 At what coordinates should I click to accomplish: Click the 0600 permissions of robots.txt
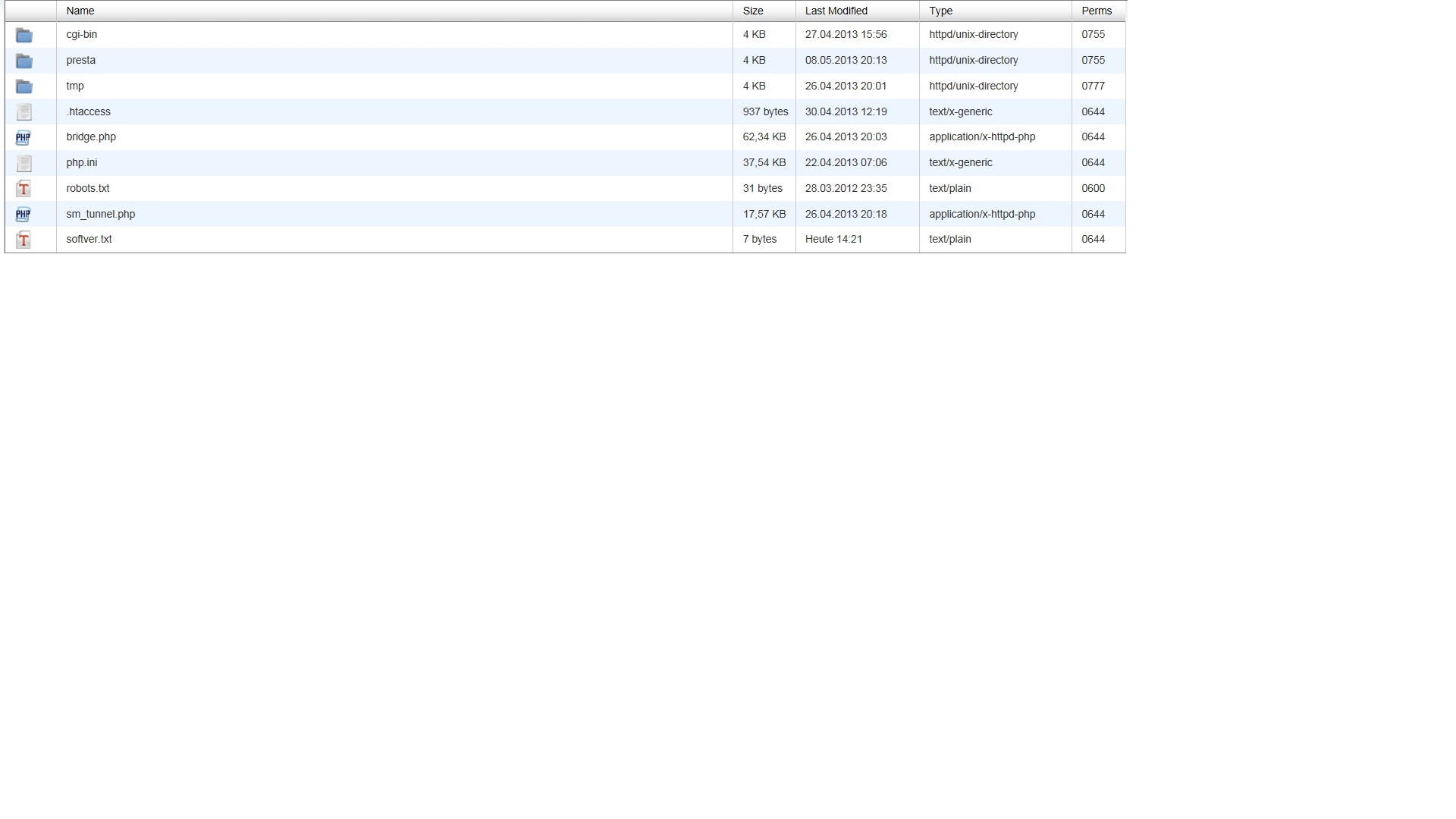[1093, 188]
